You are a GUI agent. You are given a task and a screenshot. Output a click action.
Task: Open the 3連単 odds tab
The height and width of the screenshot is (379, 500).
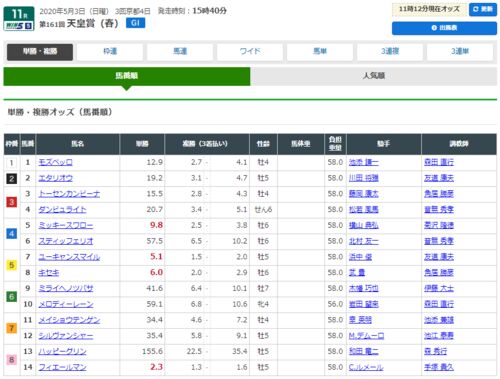[x=460, y=52]
